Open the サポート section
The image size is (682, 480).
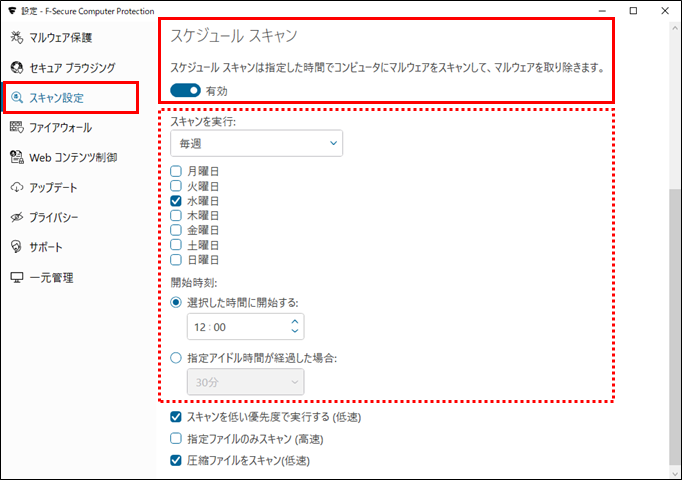[x=46, y=247]
